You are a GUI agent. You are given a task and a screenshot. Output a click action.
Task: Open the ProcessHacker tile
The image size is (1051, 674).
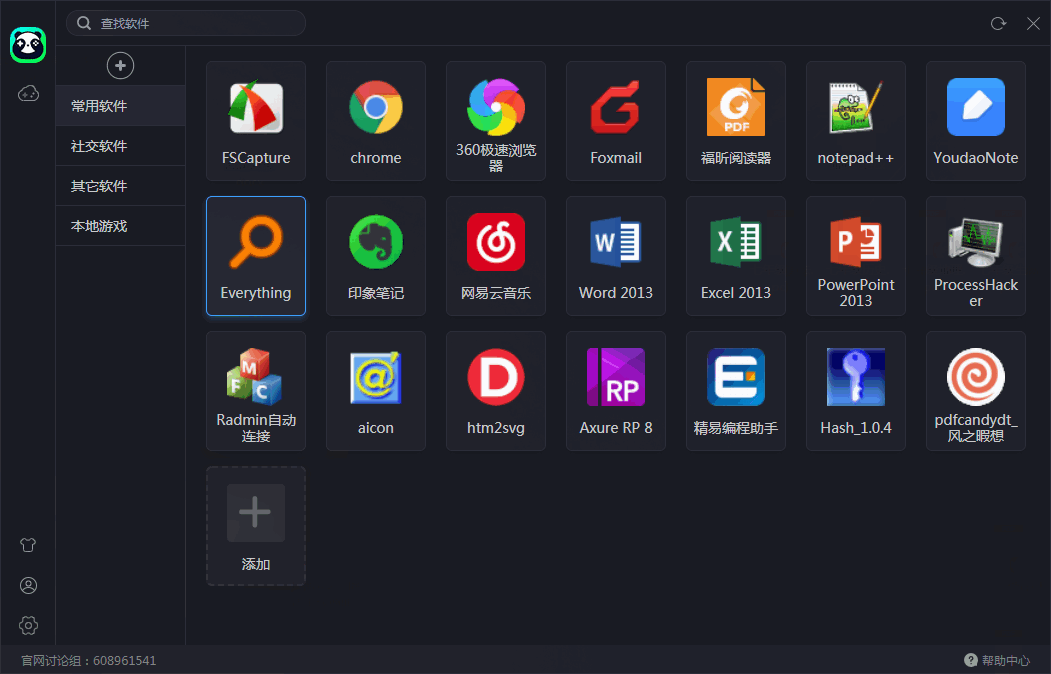click(975, 256)
